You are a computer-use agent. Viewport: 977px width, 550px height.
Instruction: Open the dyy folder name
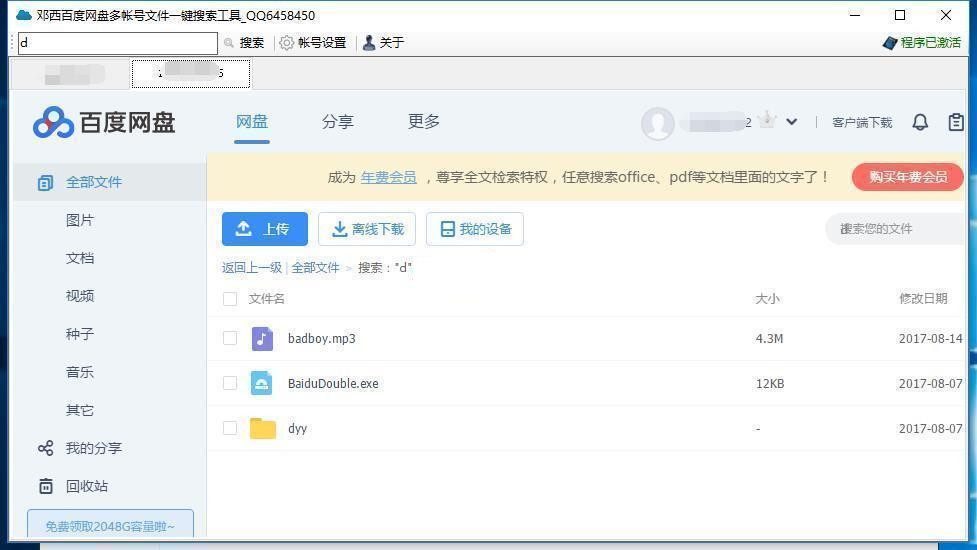pos(297,429)
